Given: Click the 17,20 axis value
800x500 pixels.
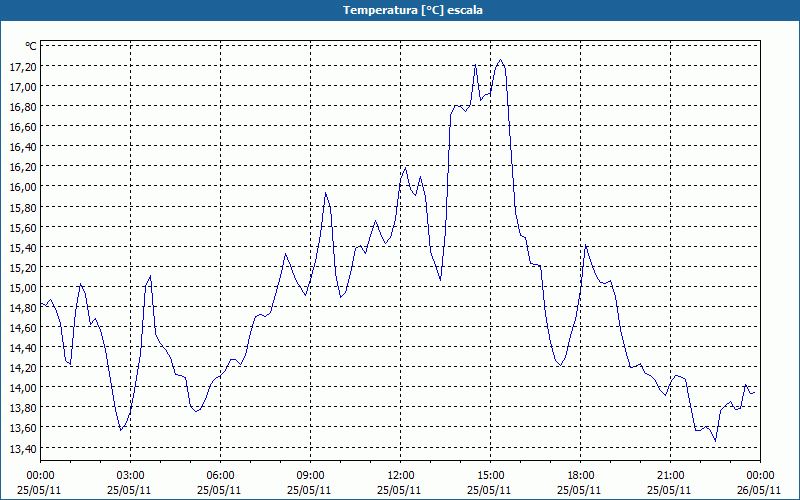Looking at the screenshot, I should 23,66.
